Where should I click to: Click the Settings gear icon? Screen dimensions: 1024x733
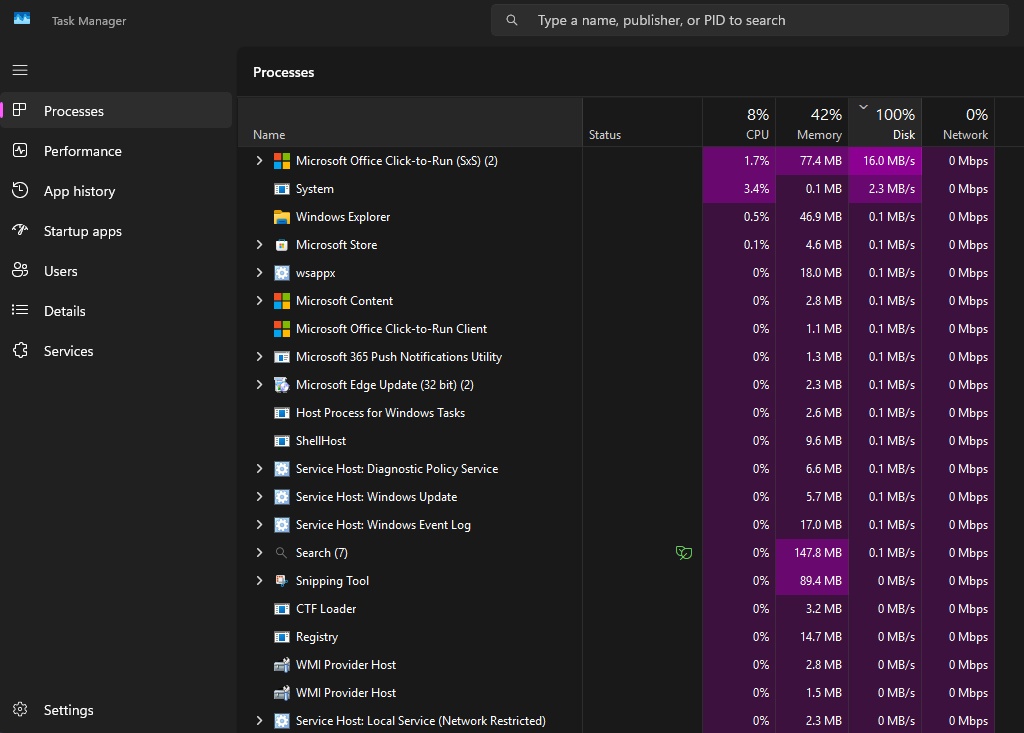tap(20, 709)
